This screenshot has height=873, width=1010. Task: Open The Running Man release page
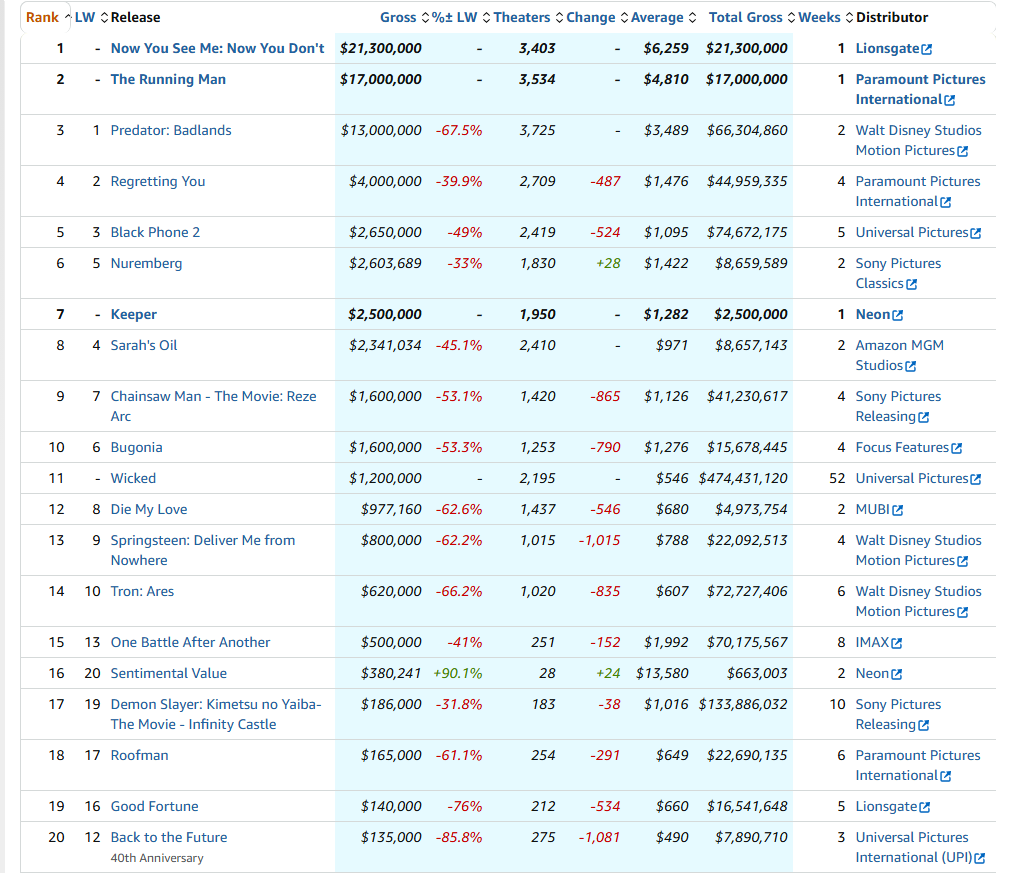[x=168, y=79]
